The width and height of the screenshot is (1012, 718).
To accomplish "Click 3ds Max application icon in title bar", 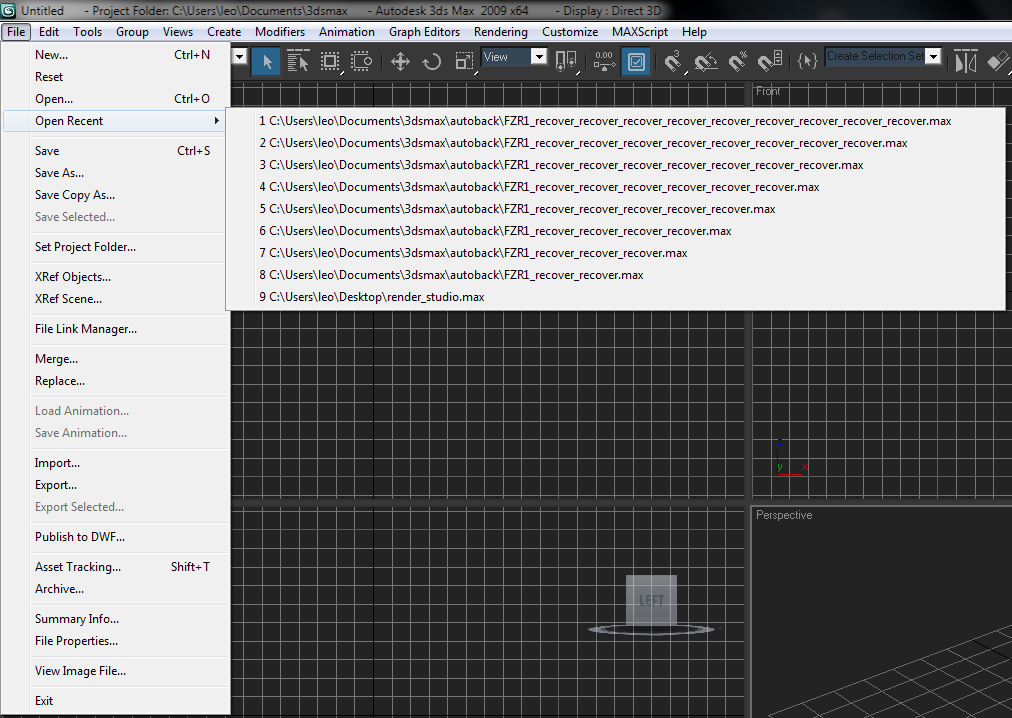I will coord(8,10).
